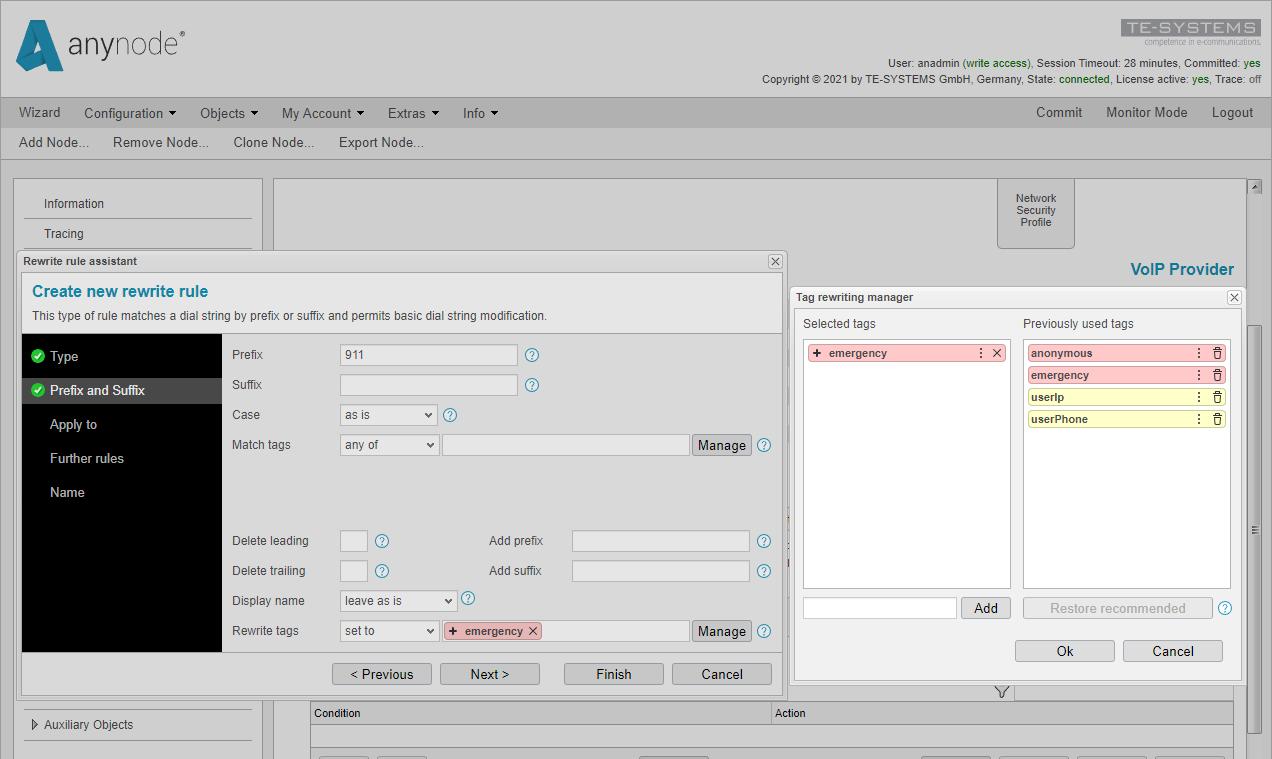Click help icon next to Display name

pyautogui.click(x=467, y=599)
